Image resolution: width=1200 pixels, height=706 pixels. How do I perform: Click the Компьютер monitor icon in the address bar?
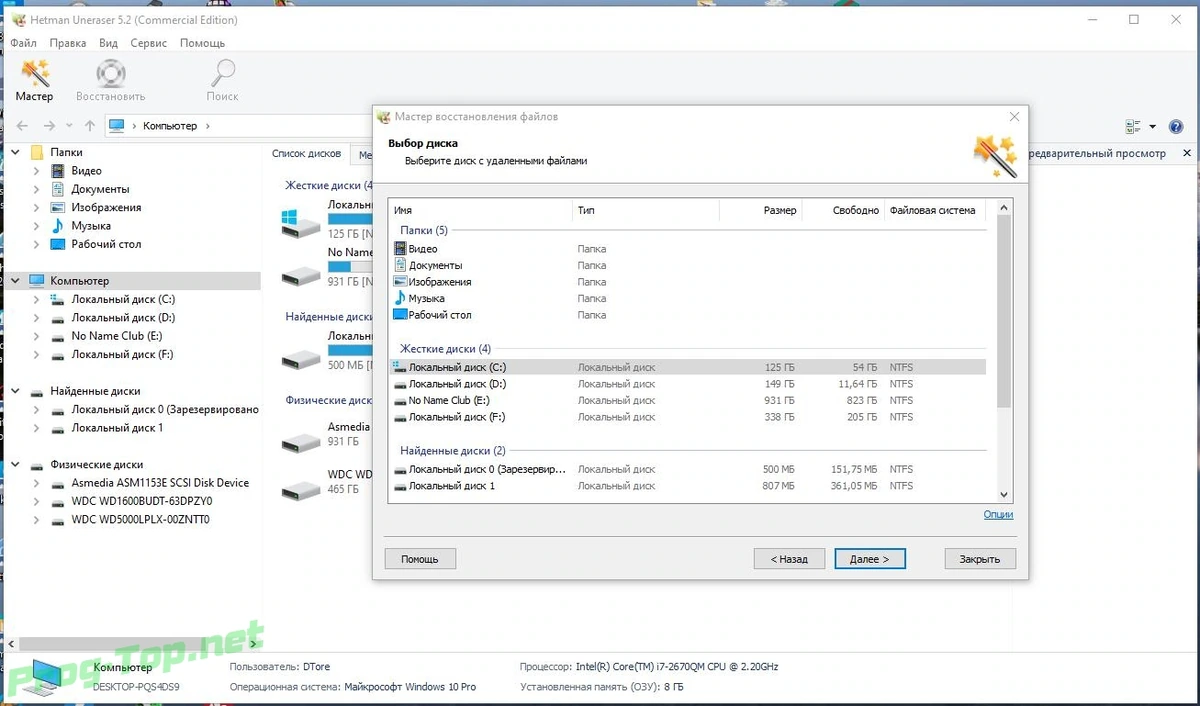pos(117,126)
